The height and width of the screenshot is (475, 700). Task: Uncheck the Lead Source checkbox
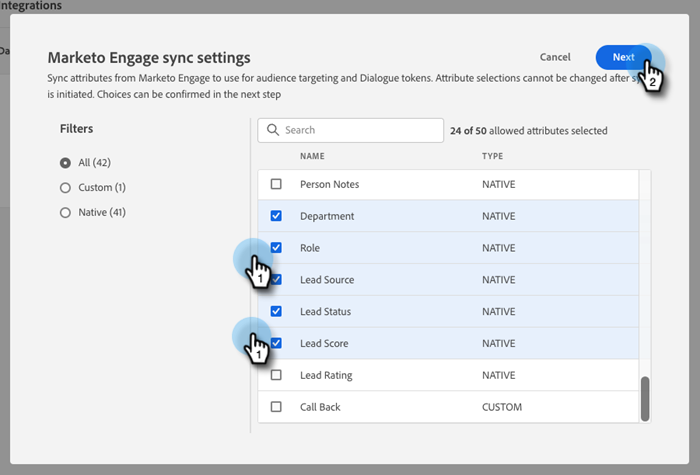(277, 280)
